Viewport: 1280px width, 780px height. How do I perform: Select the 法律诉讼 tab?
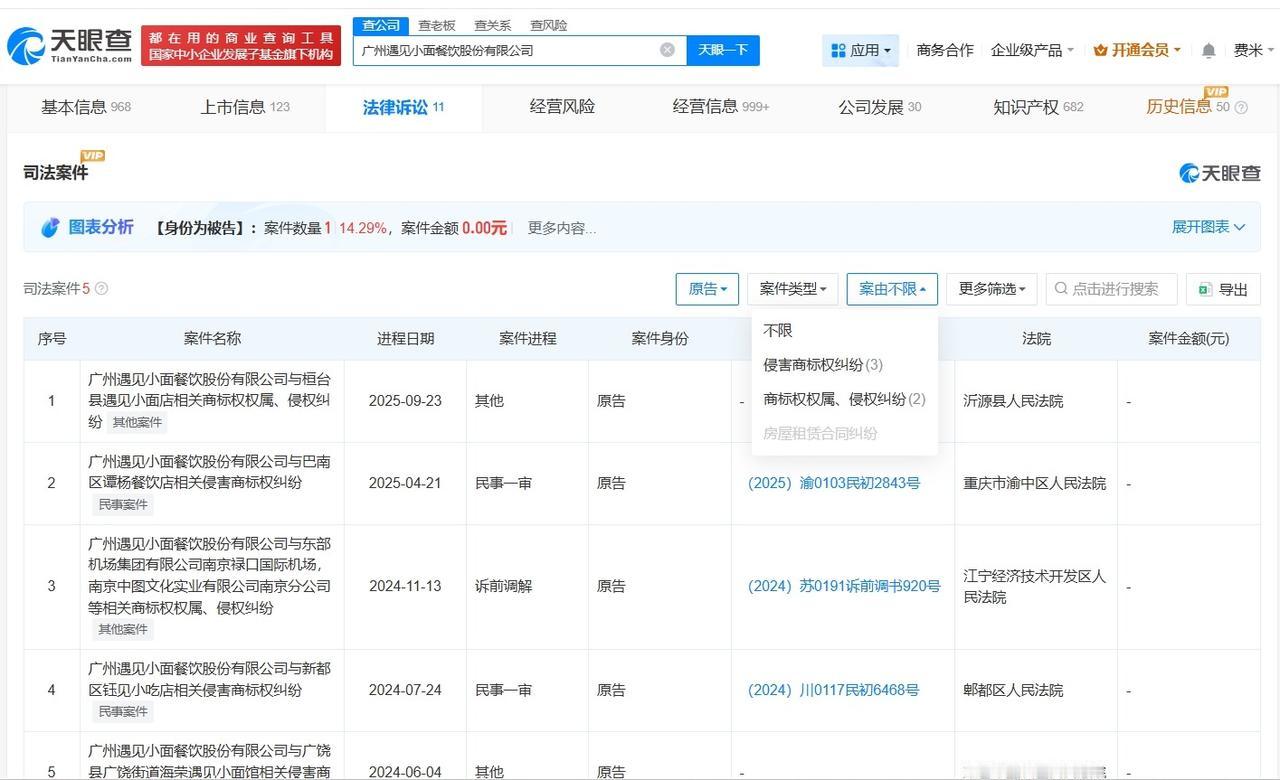click(403, 107)
